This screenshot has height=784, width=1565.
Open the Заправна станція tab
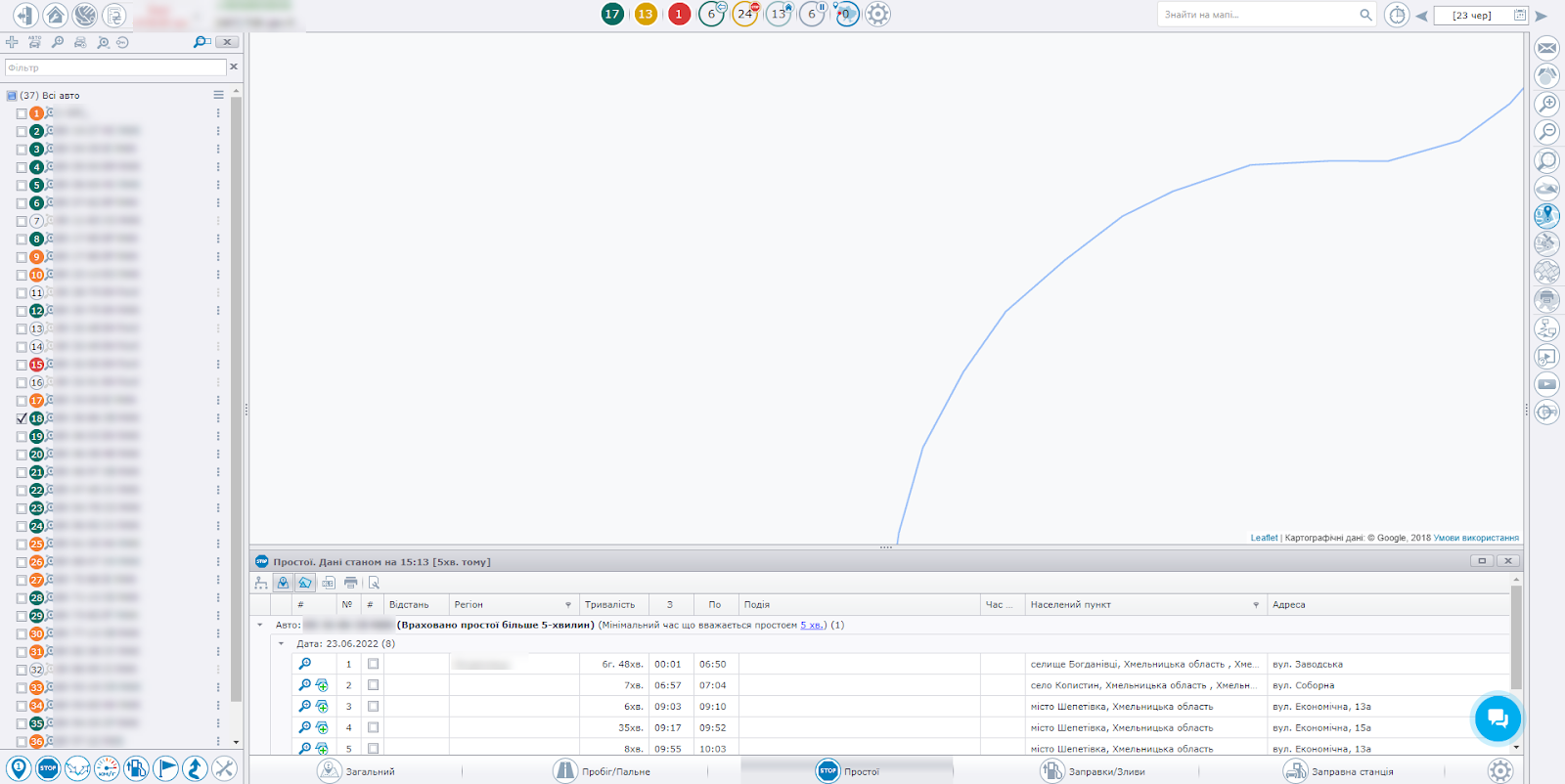1338,771
